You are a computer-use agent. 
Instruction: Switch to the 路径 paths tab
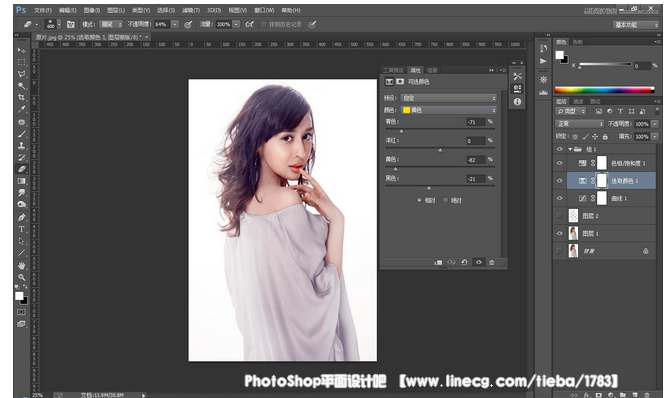[595, 101]
